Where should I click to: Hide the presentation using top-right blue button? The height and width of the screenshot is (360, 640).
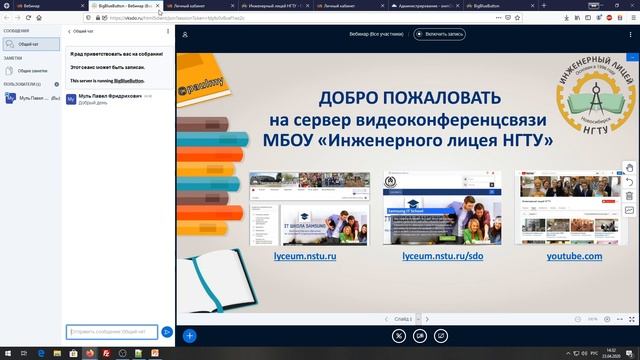point(633,57)
